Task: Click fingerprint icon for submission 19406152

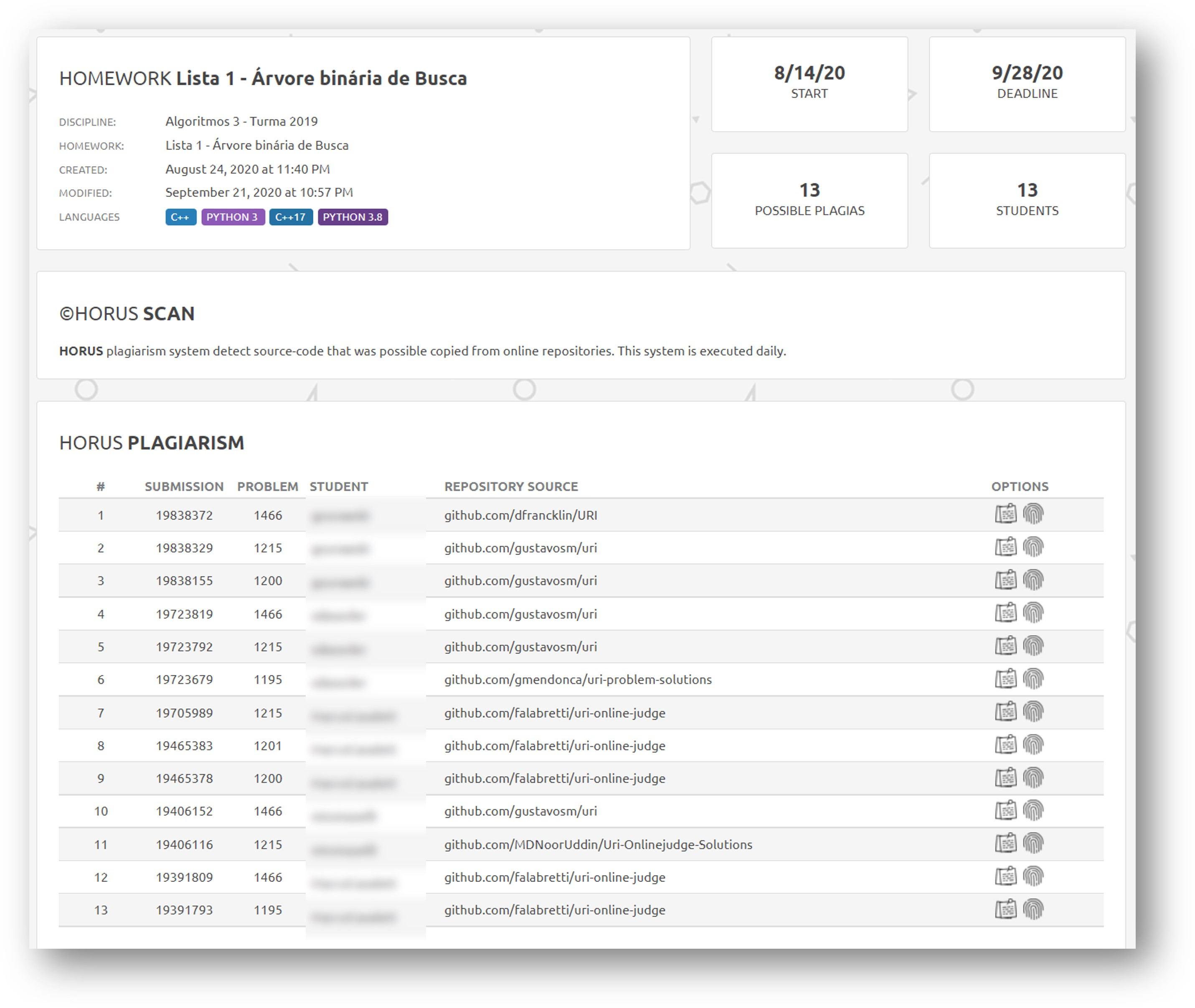Action: pyautogui.click(x=1033, y=810)
